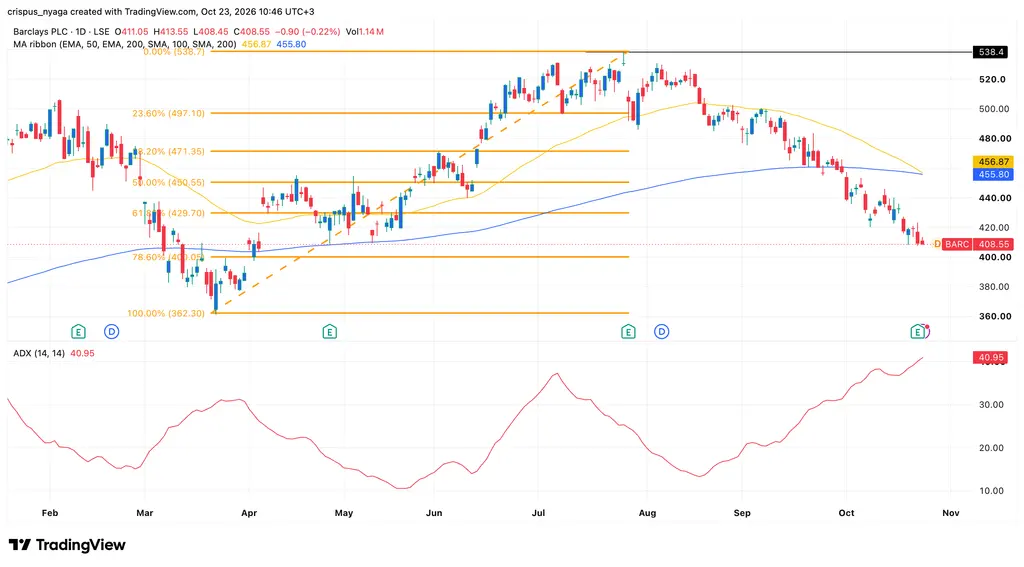Select the late July earnings E marker
Viewport: 1024px width, 567px height.
click(x=628, y=332)
